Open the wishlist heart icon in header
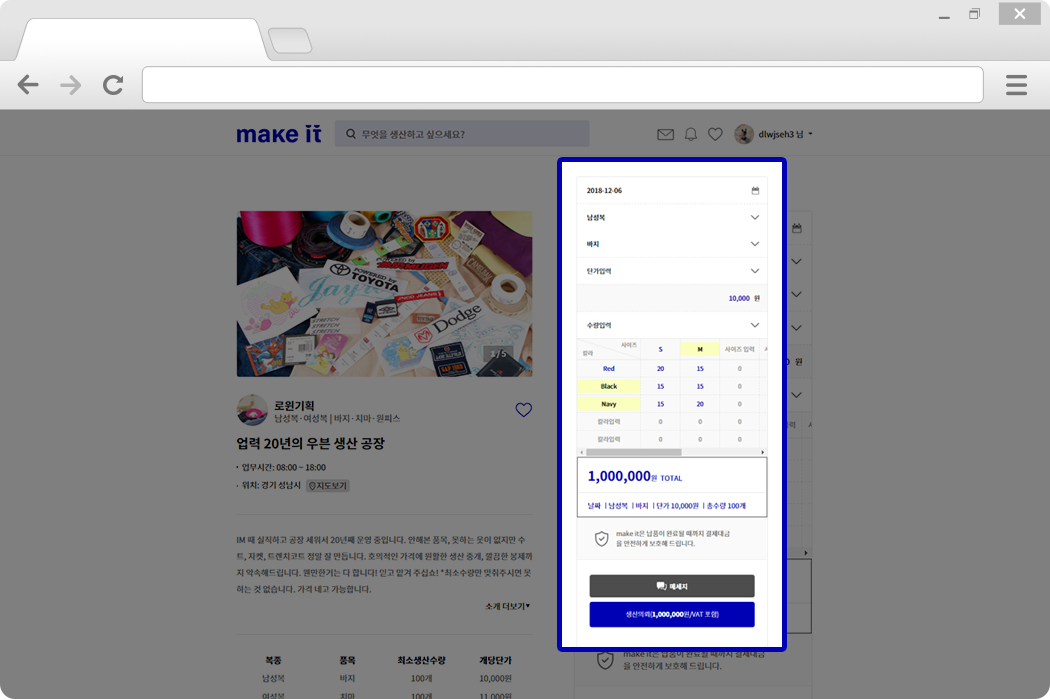 pyautogui.click(x=715, y=135)
